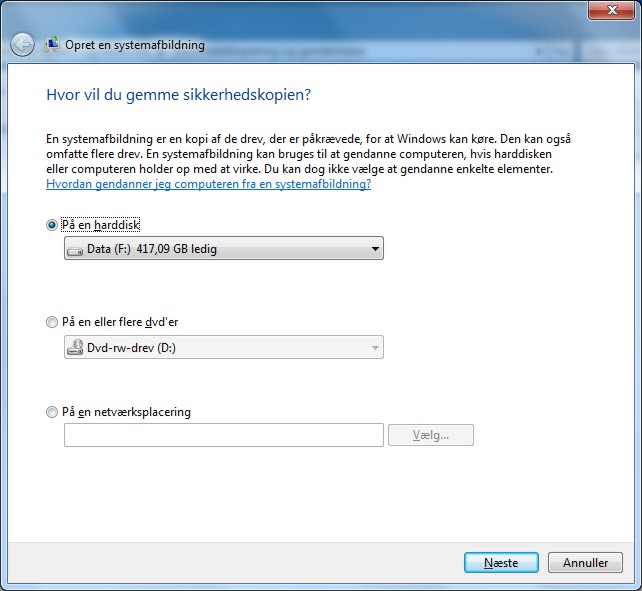
Task: Expand the Dvd-rw-drev (D:) dropdown
Action: [224, 347]
